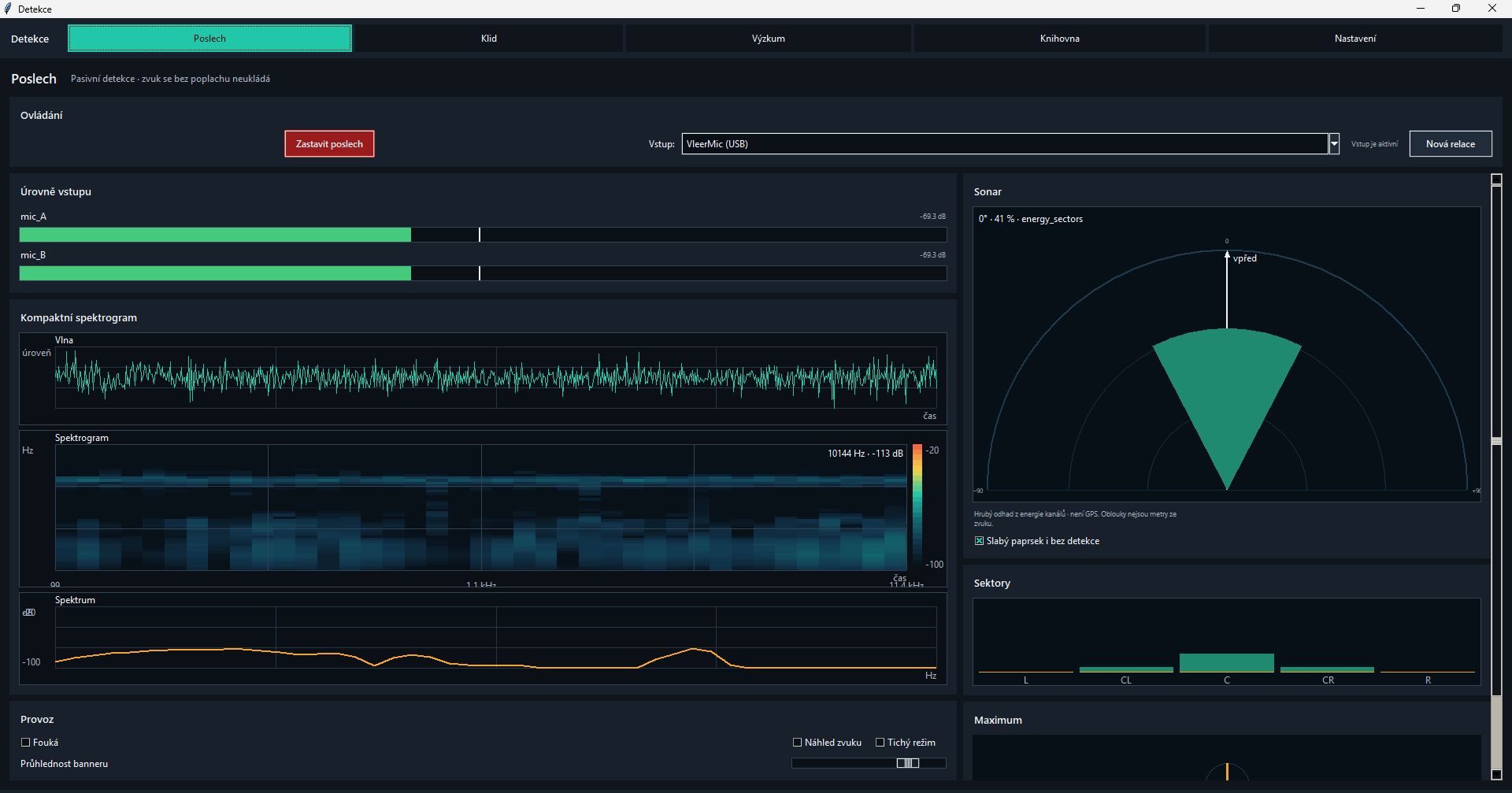The height and width of the screenshot is (793, 1512).
Task: Click the C sector bar
Action: (x=1227, y=662)
